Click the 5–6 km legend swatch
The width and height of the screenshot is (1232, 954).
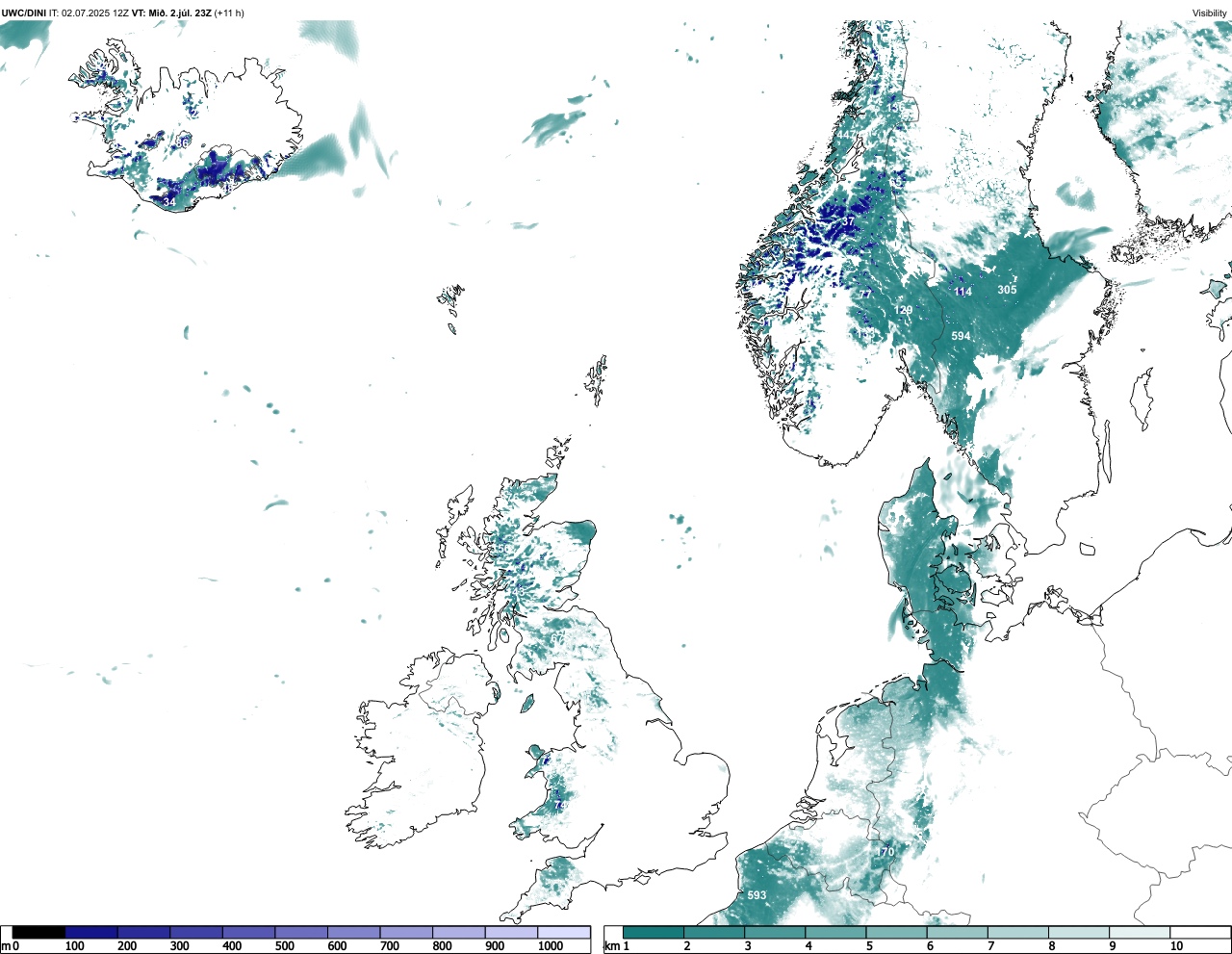coord(896,932)
